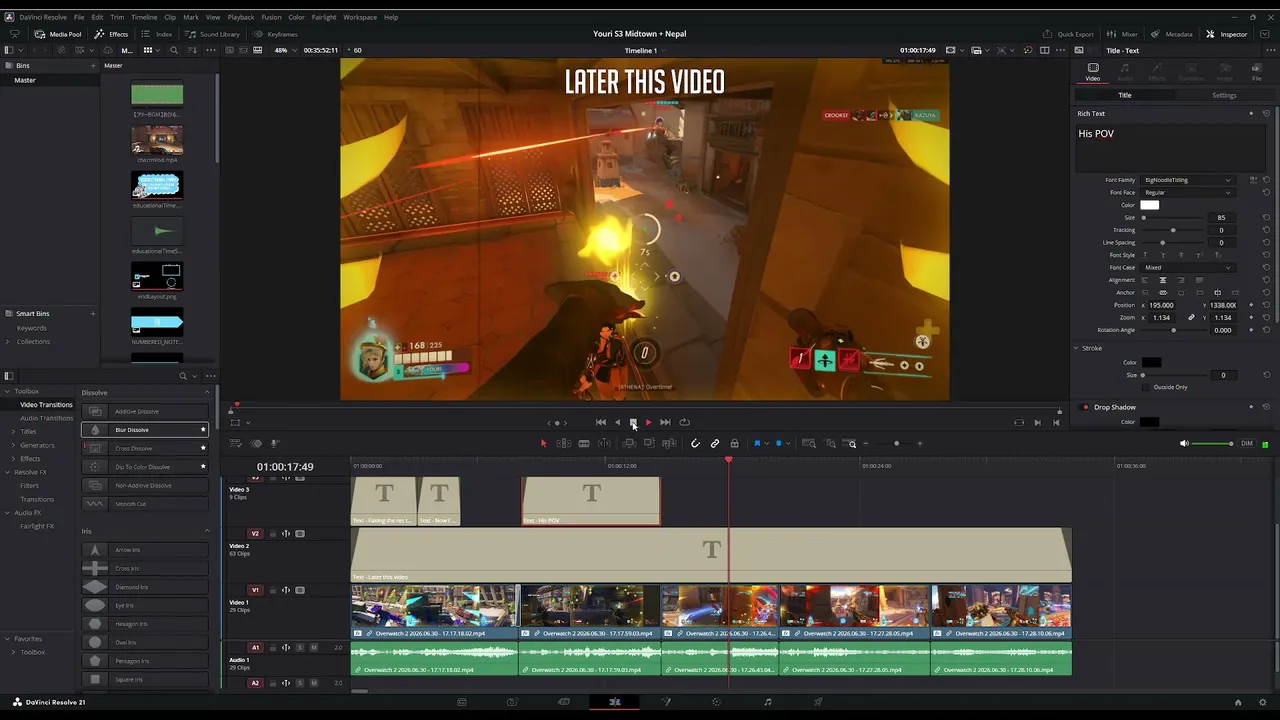Open the Timeline 1 name dropdown
The width and height of the screenshot is (1280, 720).
[x=644, y=50]
